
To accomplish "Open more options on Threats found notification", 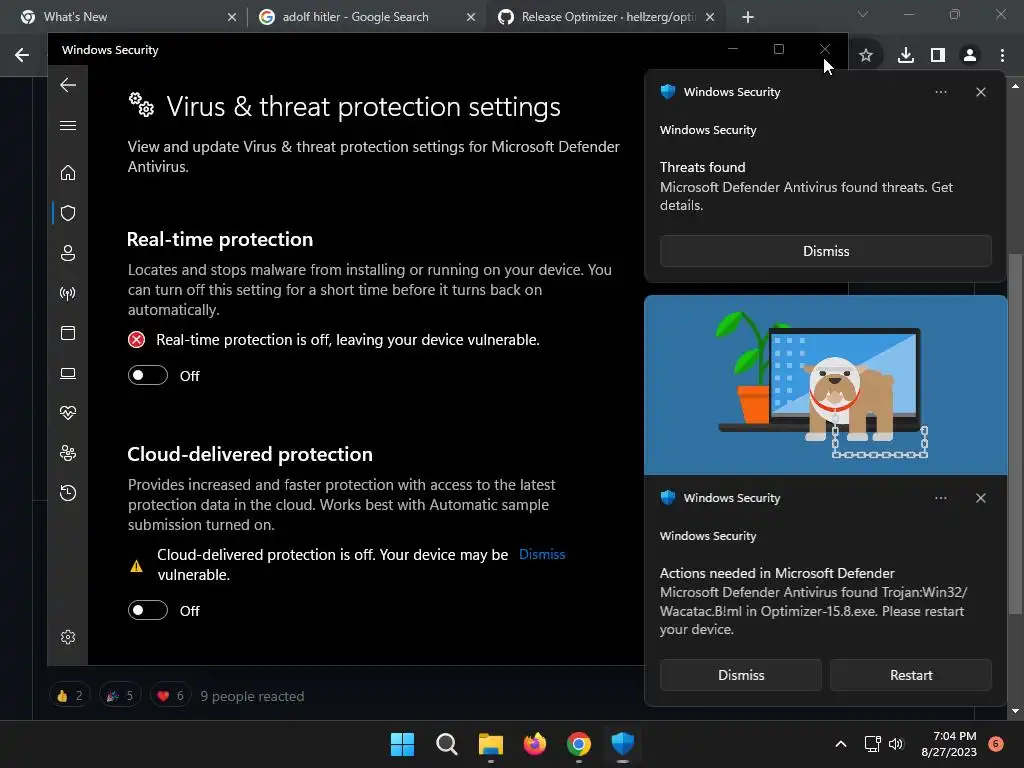I will [x=940, y=92].
